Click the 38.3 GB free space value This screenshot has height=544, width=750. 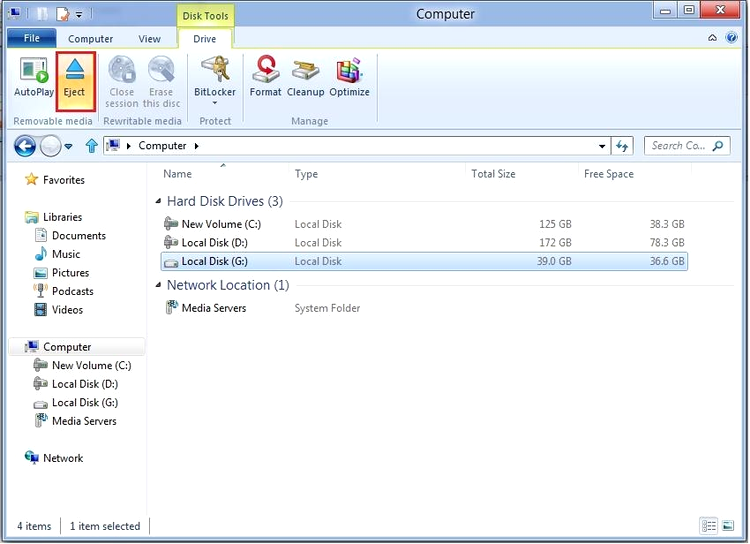point(667,224)
